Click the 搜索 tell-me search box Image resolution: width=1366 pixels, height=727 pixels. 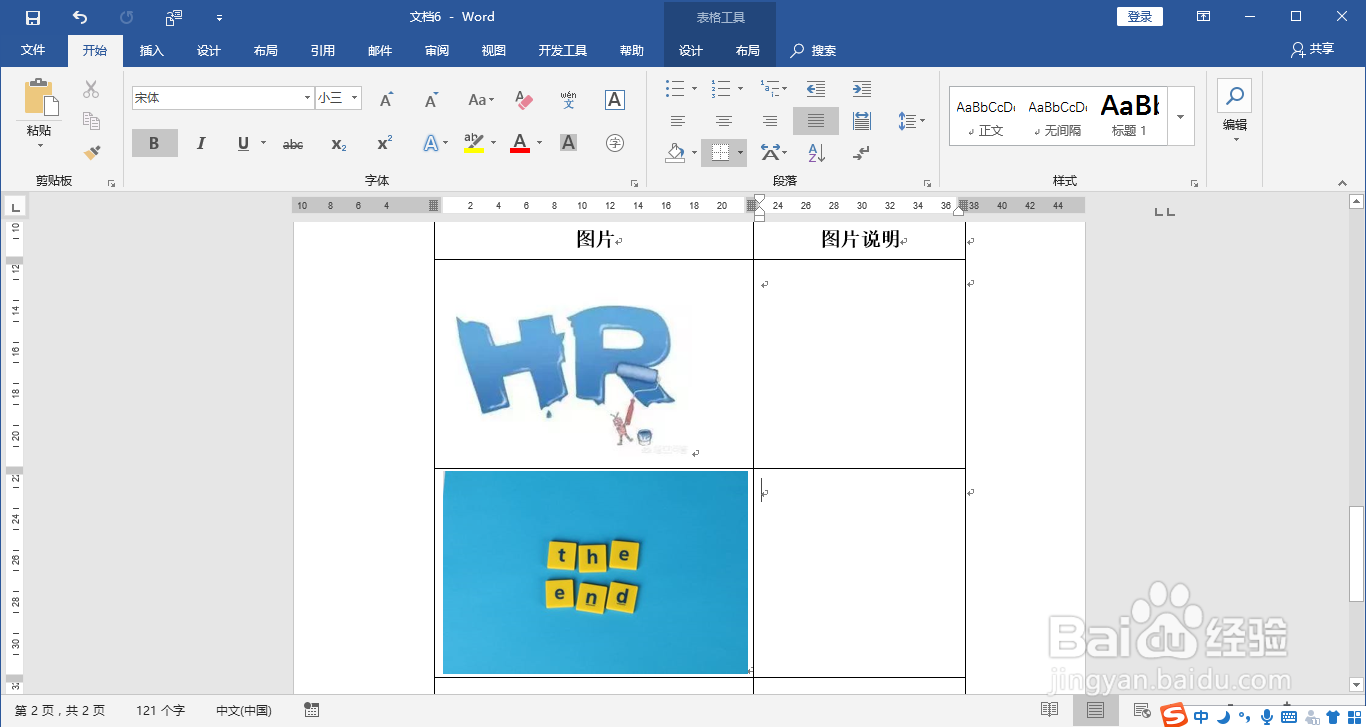tap(814, 50)
